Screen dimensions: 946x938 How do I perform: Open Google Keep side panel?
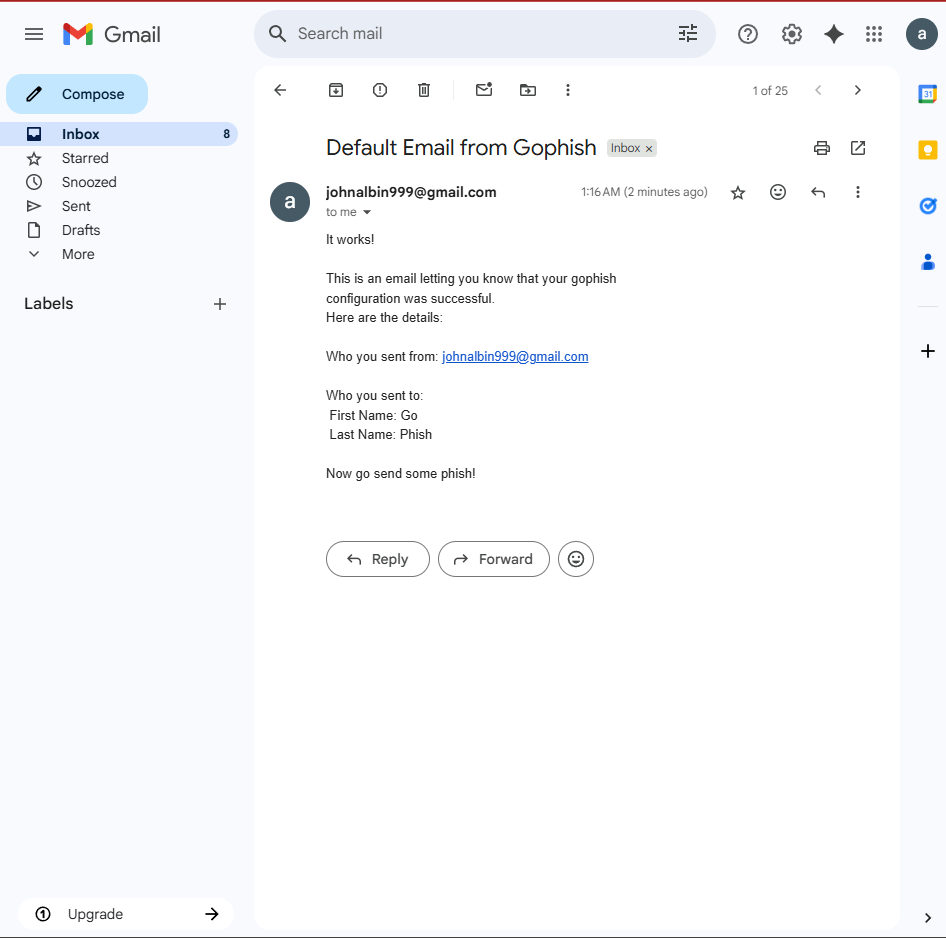tap(927, 150)
